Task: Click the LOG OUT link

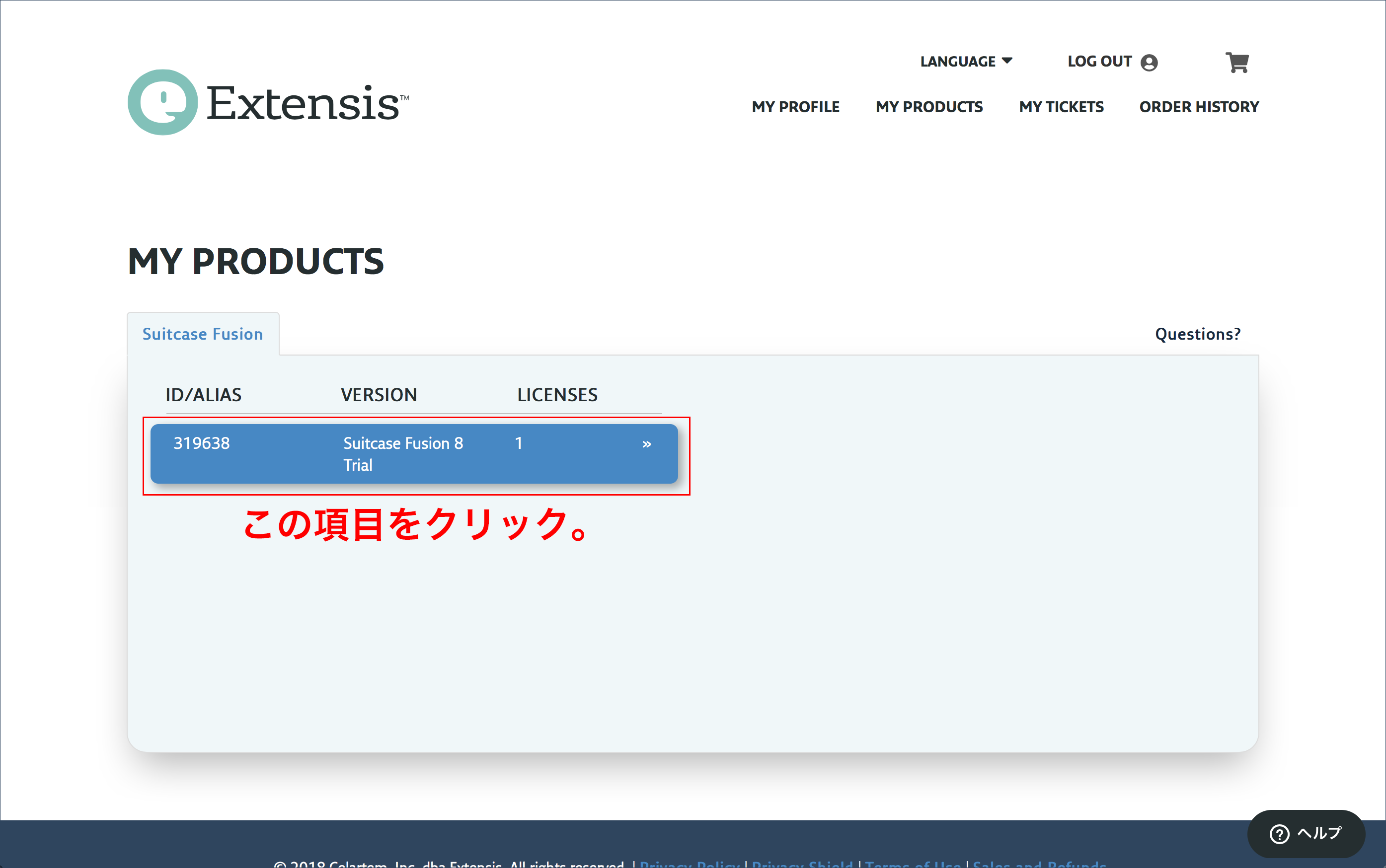Action: [1099, 62]
